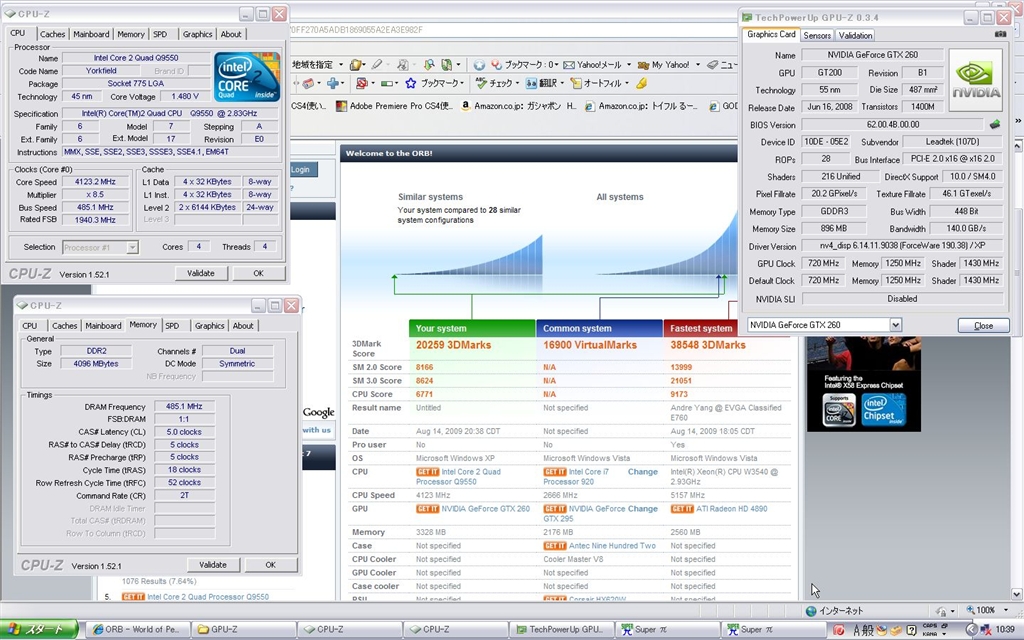Viewport: 1024px width, 640px height.
Task: Click the My Yahoo! icon
Action: coord(643,65)
